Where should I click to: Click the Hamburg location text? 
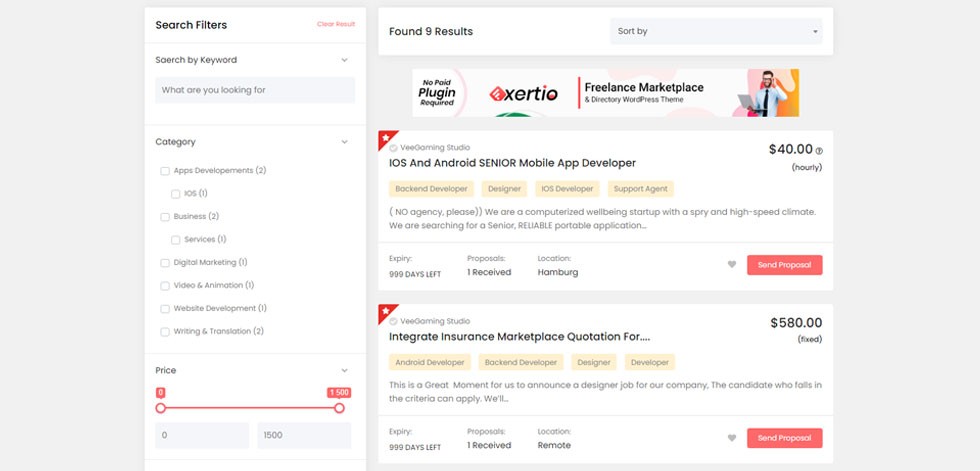point(558,272)
